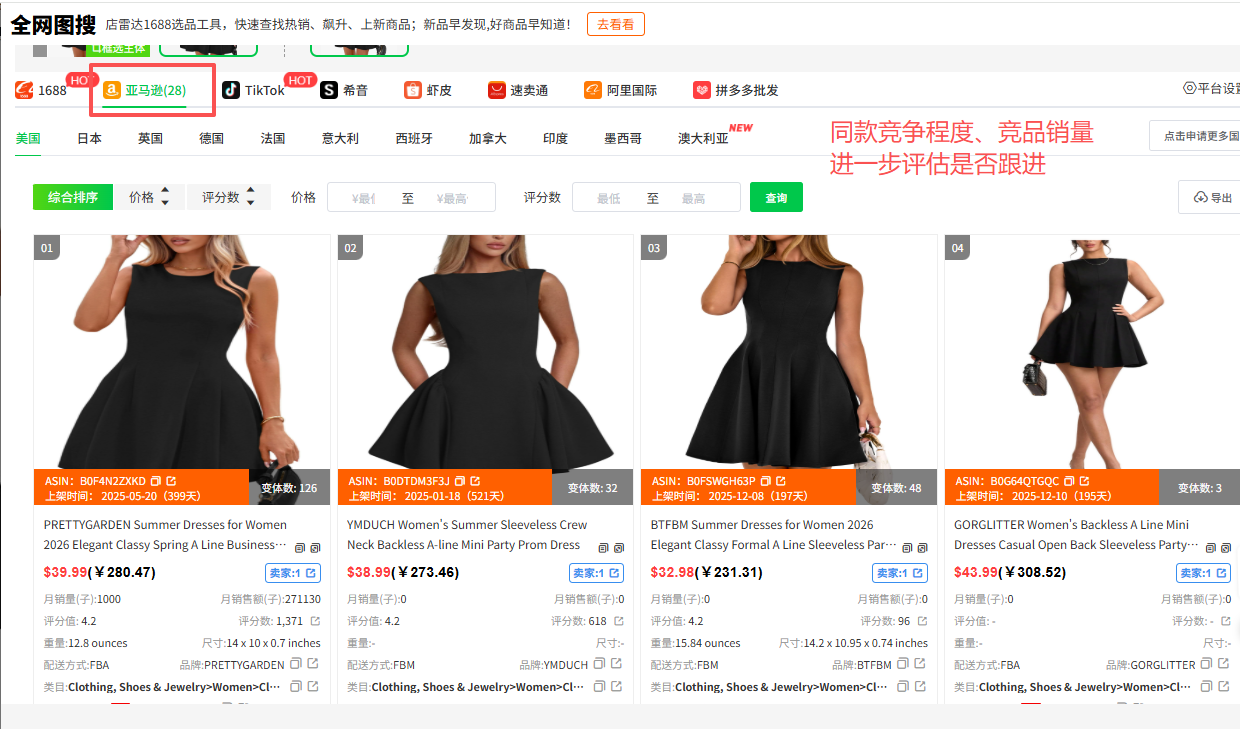This screenshot has height=729, width=1240.
Task: Select 综合排序 default sorting
Action: [x=73, y=197]
